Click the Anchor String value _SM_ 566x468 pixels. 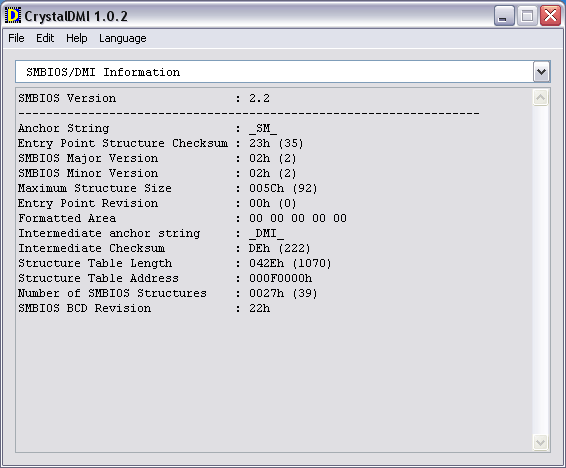click(263, 128)
